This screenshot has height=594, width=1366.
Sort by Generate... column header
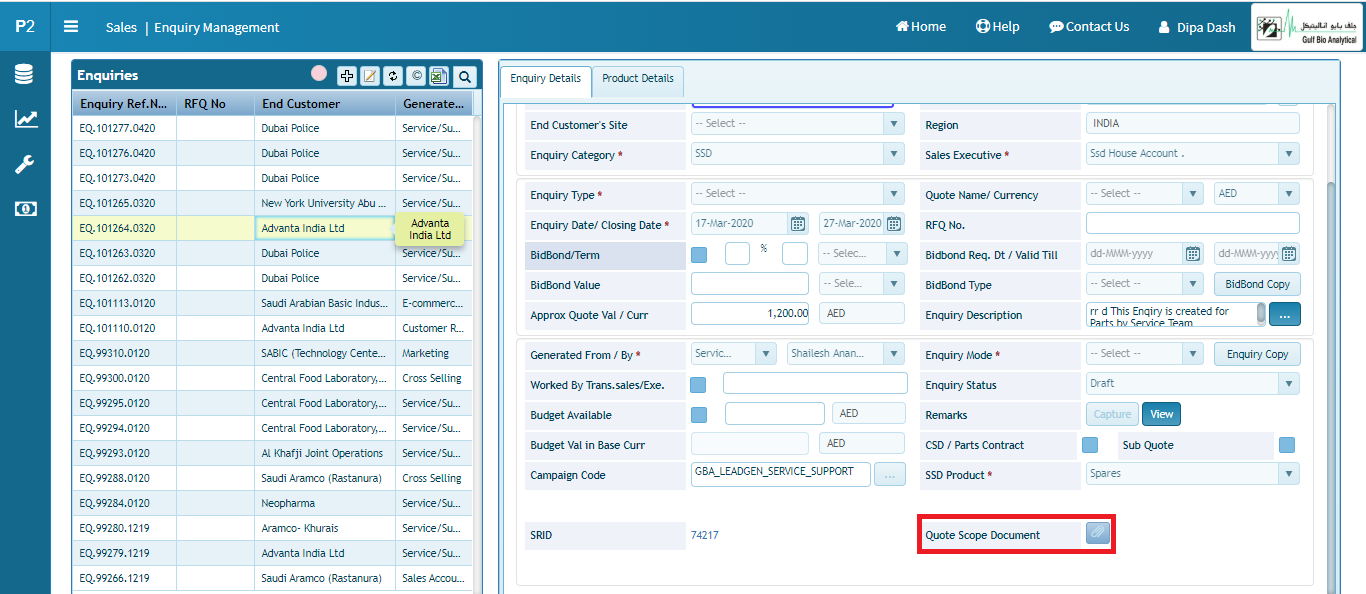click(433, 104)
